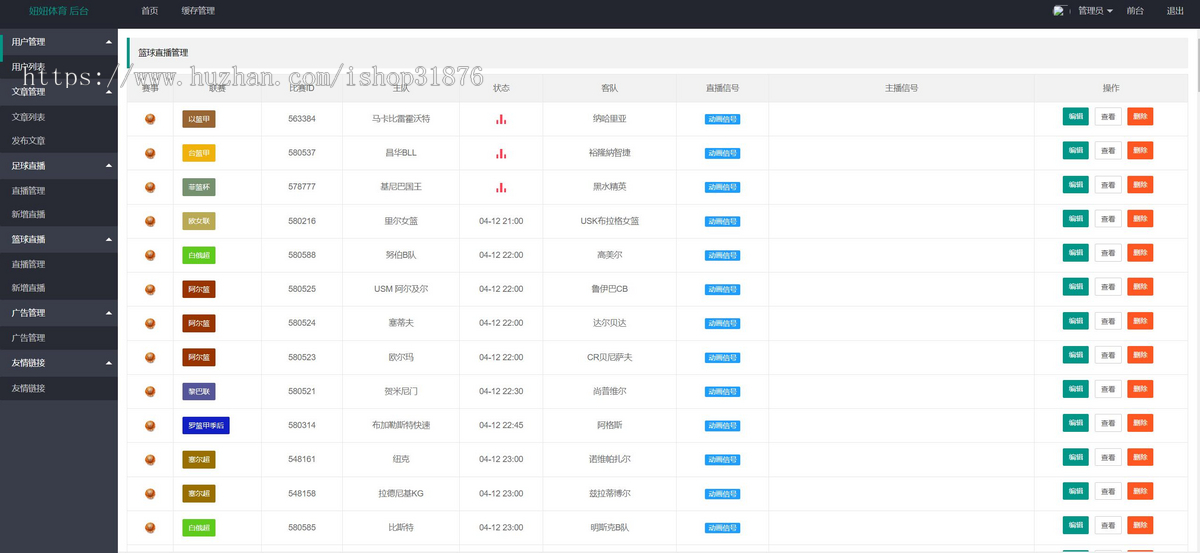Click the 台篮甲 league tag

[199, 153]
